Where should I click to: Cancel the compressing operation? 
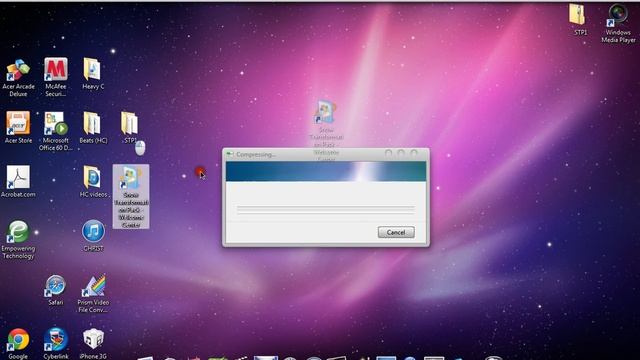tap(396, 232)
